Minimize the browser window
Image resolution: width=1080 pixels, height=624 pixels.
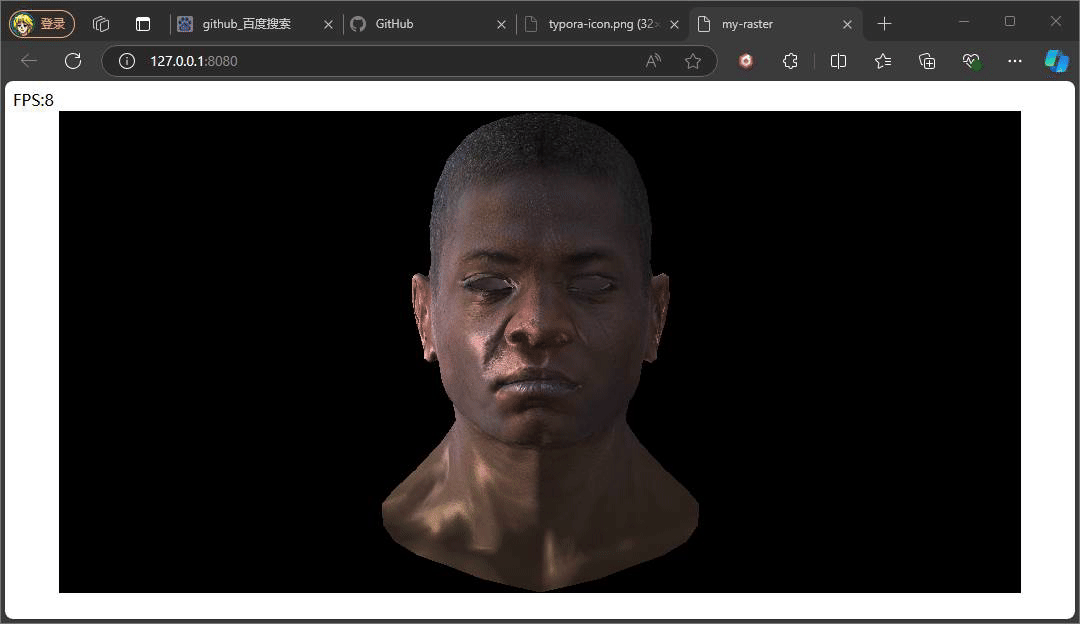(x=964, y=22)
